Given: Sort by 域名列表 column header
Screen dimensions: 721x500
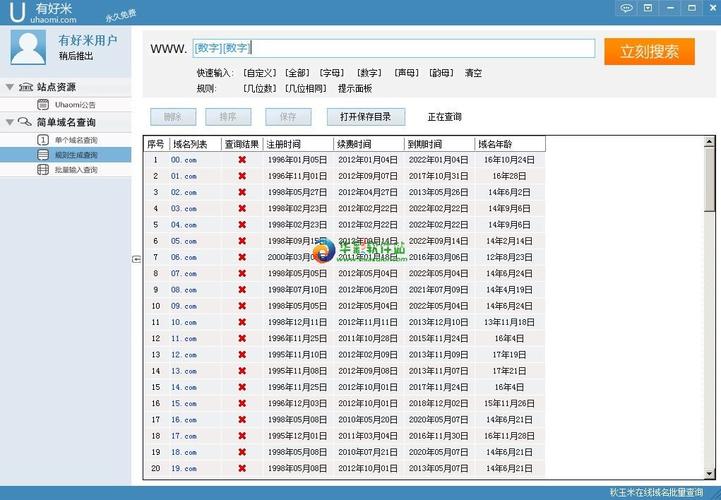Looking at the screenshot, I should (x=195, y=144).
